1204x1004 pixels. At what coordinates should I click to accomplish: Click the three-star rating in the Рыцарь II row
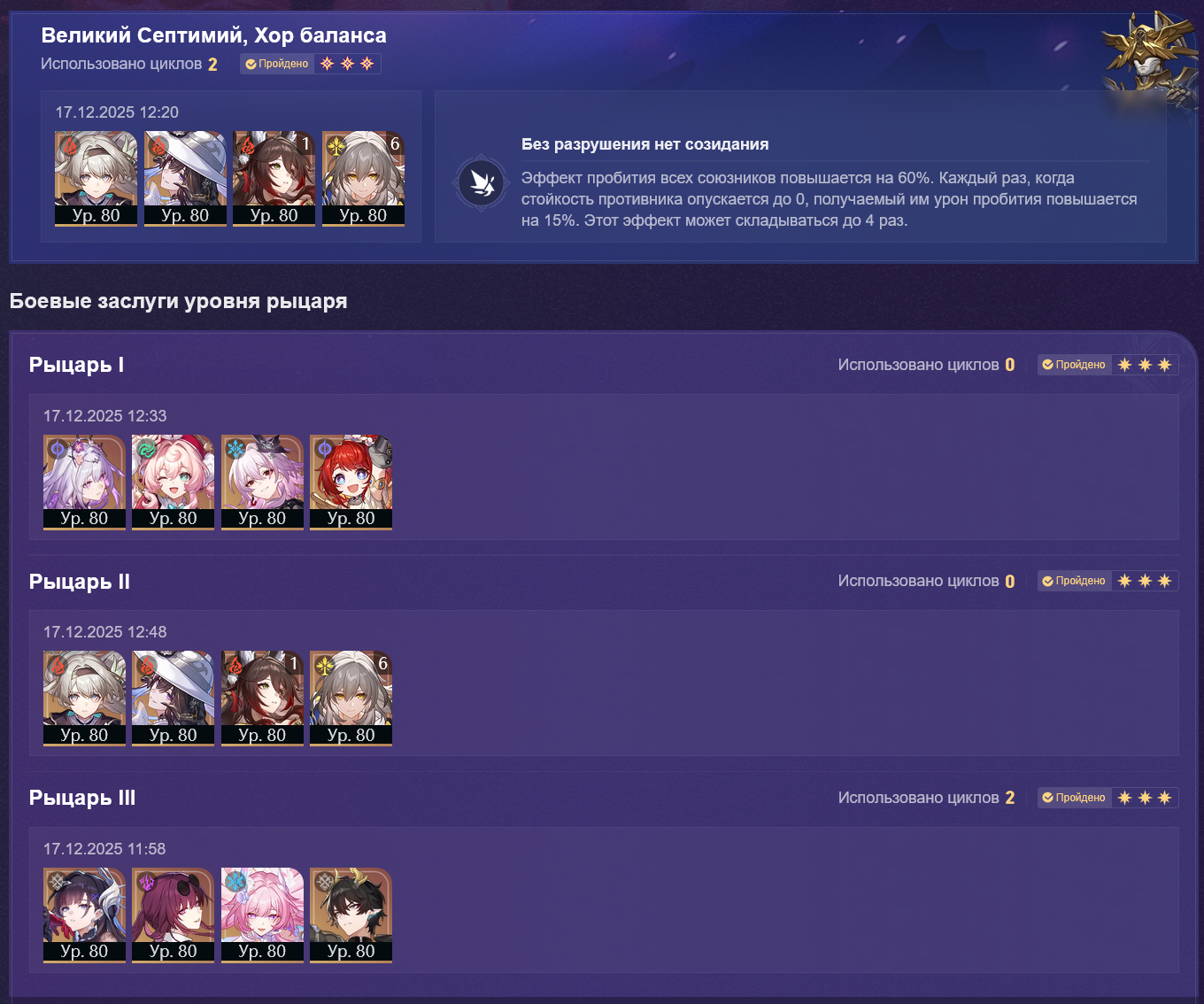[x=1145, y=581]
